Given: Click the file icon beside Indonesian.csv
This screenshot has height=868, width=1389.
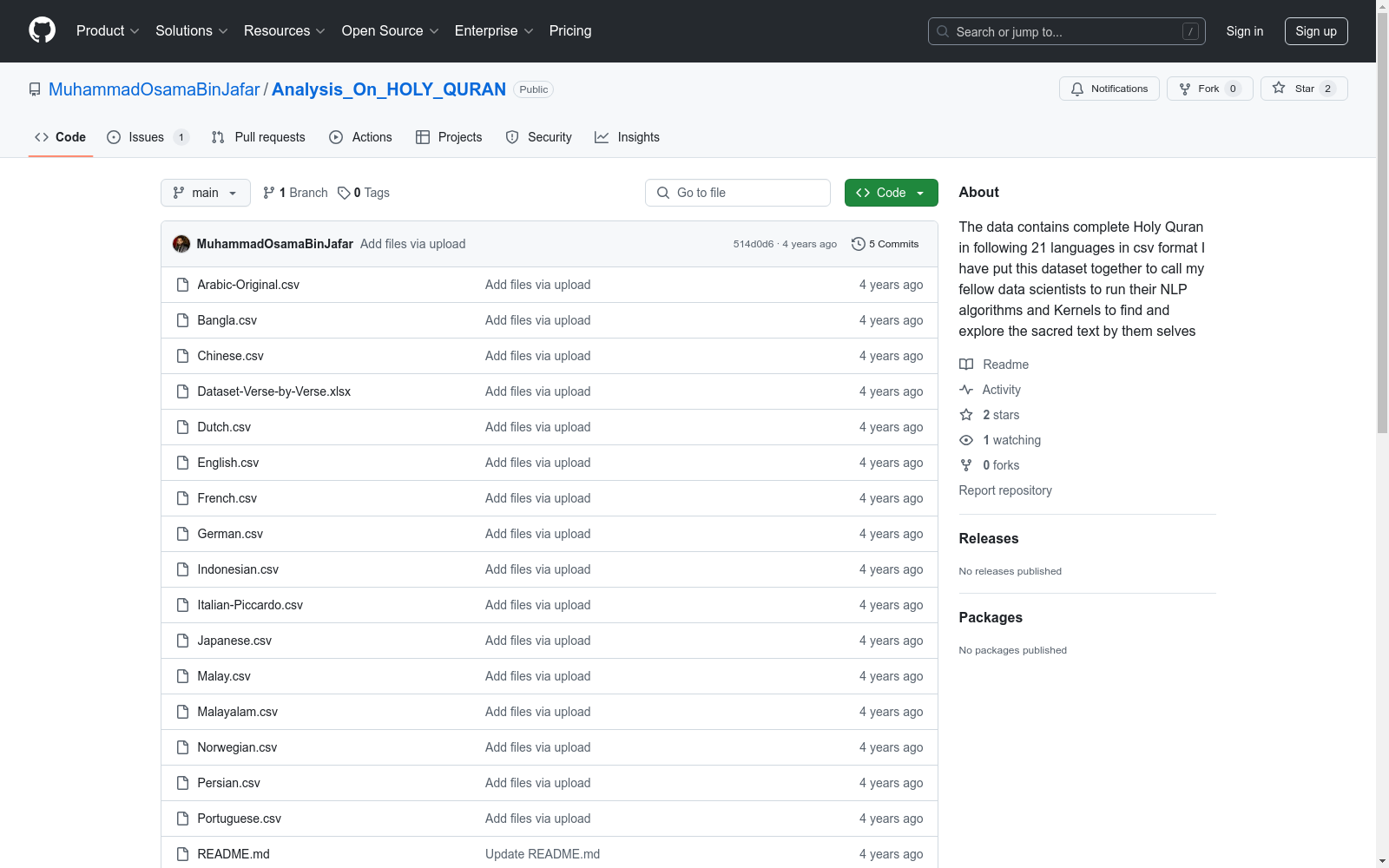Looking at the screenshot, I should click(182, 569).
